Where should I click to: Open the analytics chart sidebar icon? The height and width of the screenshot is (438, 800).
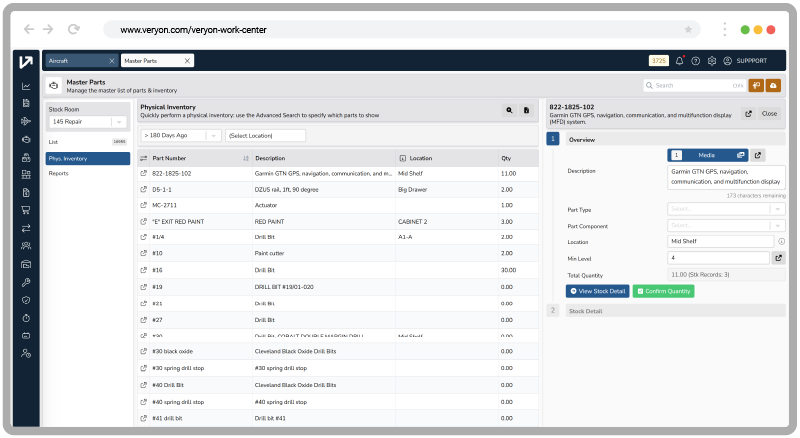[x=26, y=86]
